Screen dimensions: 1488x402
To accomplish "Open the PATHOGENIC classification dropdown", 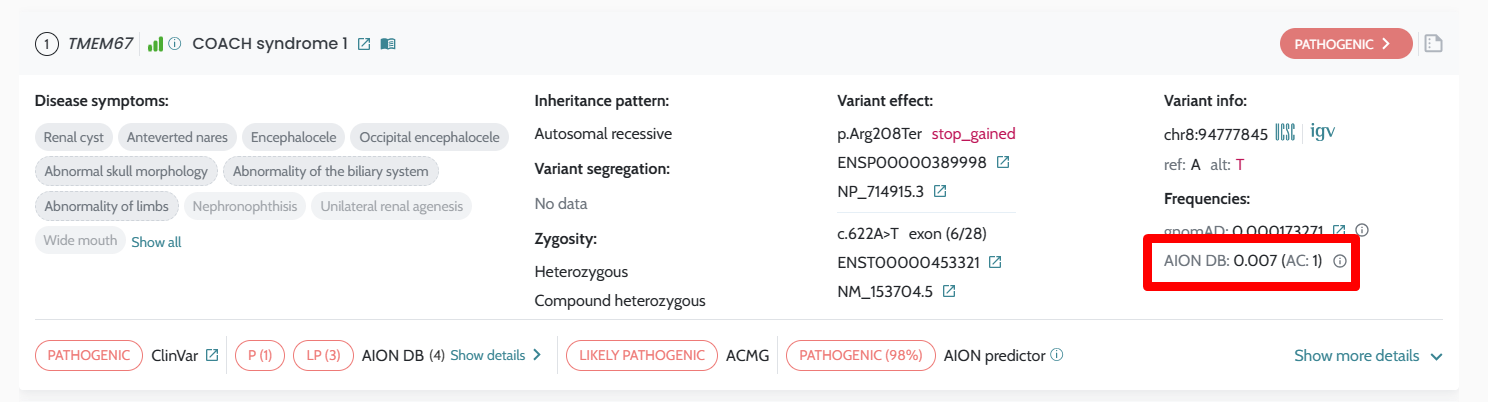I will tap(1345, 44).
